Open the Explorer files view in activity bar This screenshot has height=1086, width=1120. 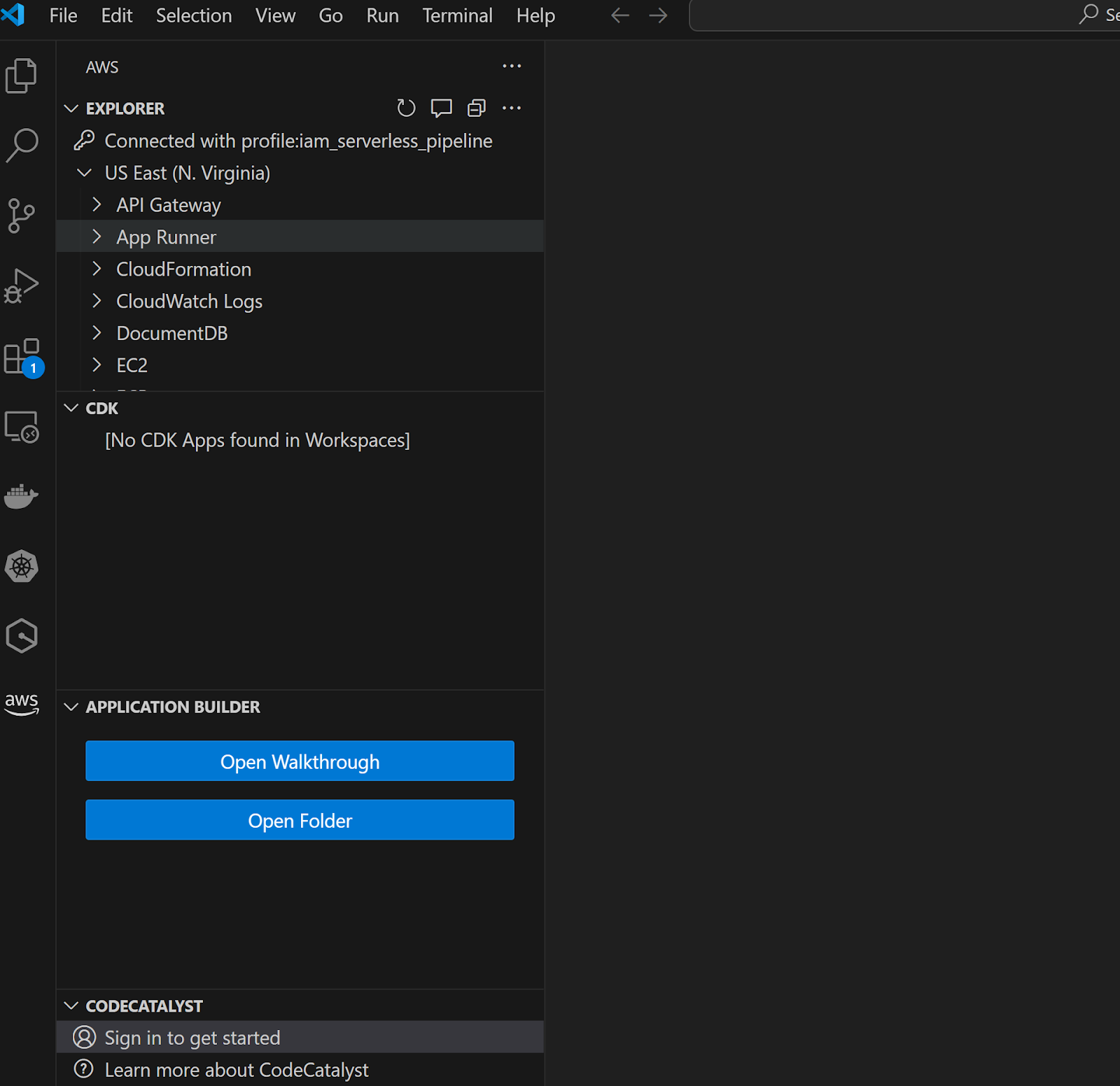click(21, 76)
